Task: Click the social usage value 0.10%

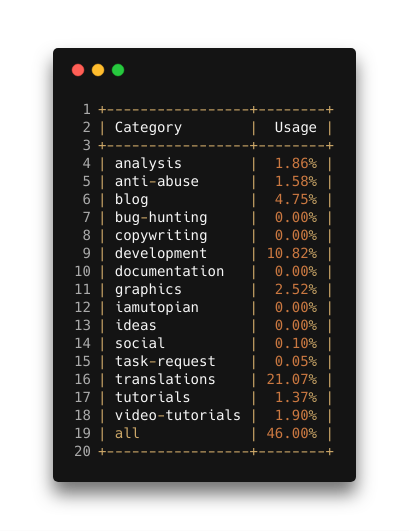Action: coord(296,343)
